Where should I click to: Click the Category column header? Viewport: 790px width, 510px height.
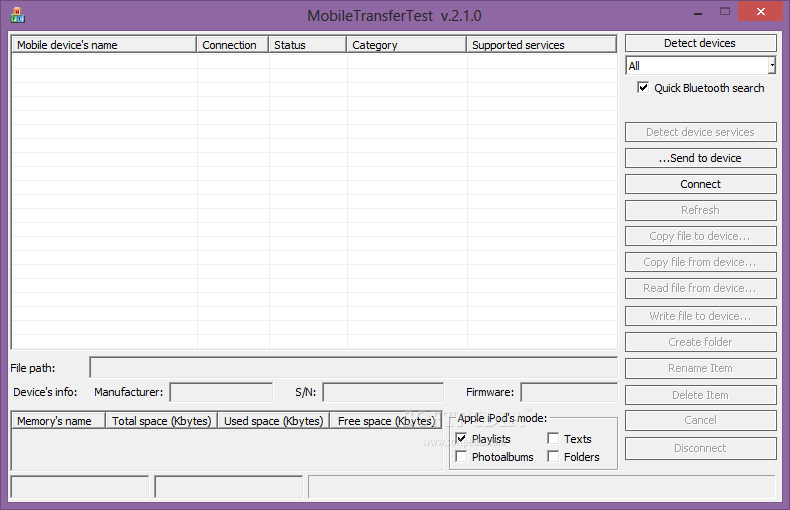point(407,45)
